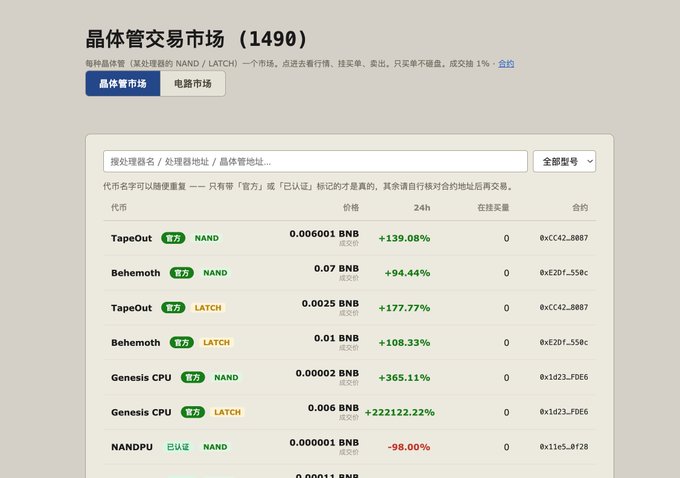Image resolution: width=680 pixels, height=478 pixels.
Task: Click the price 0.0025 BNB
Action: click(x=330, y=303)
